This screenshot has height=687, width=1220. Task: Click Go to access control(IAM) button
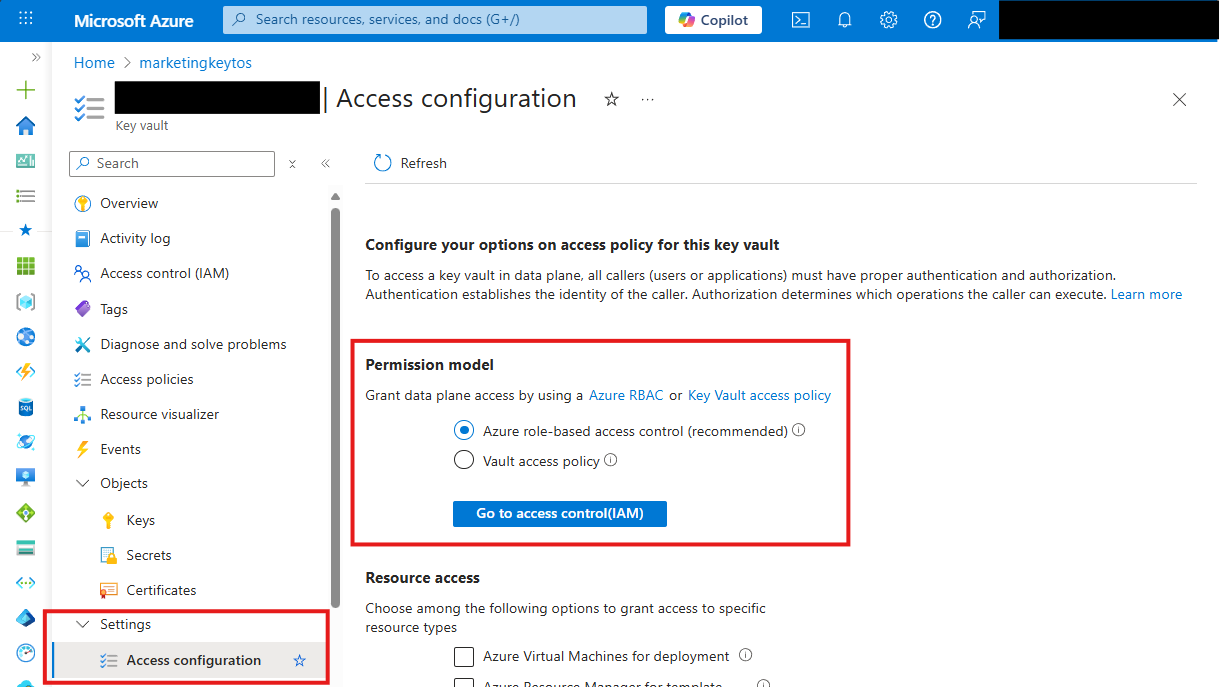[559, 513]
